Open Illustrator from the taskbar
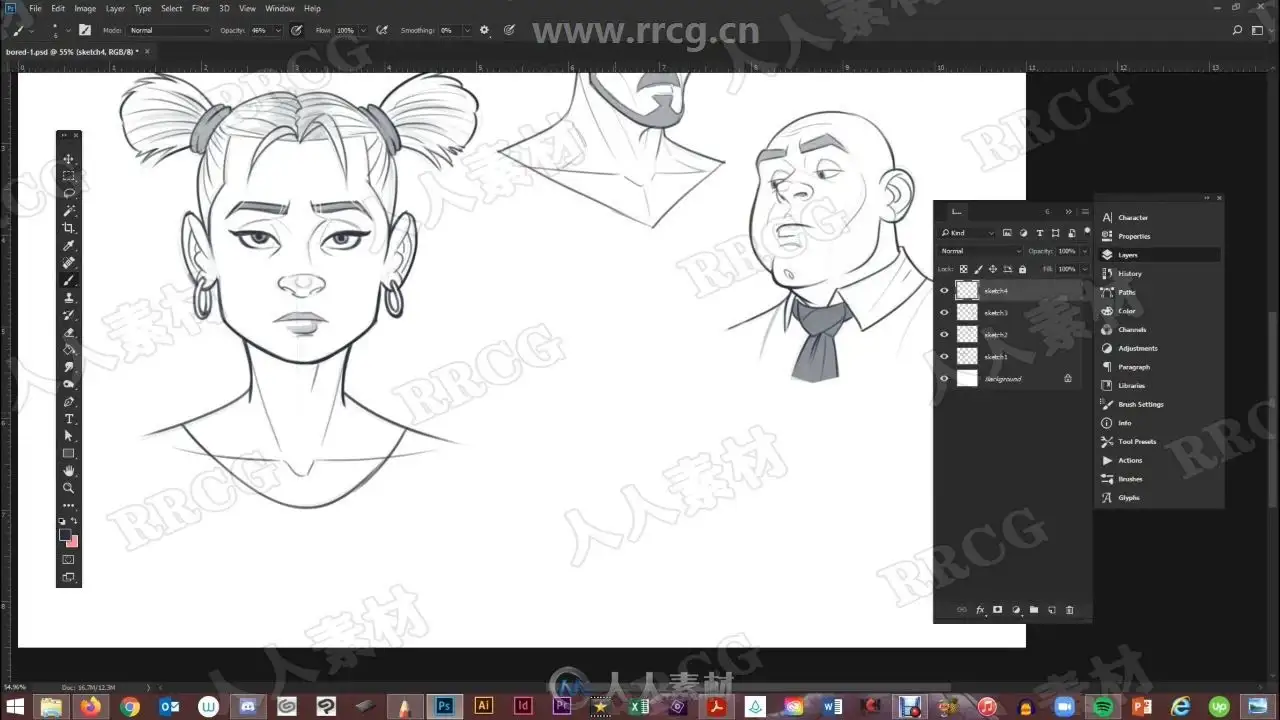This screenshot has height=720, width=1280. click(x=484, y=706)
